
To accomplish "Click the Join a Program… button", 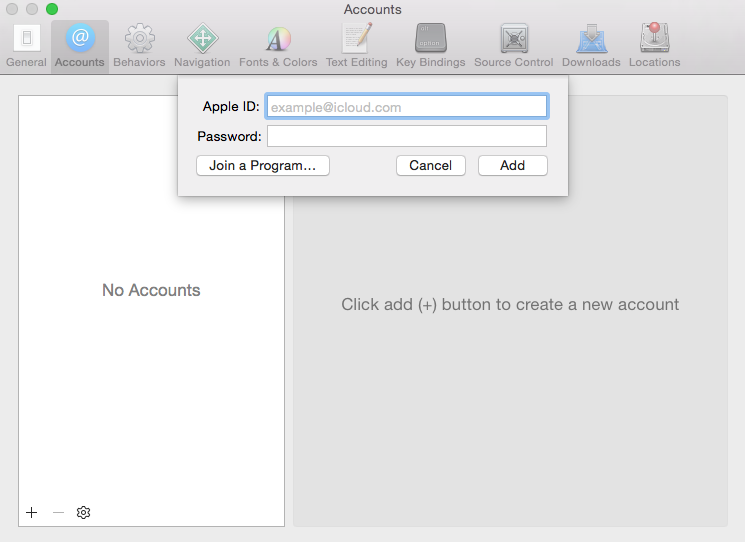I will (263, 165).
